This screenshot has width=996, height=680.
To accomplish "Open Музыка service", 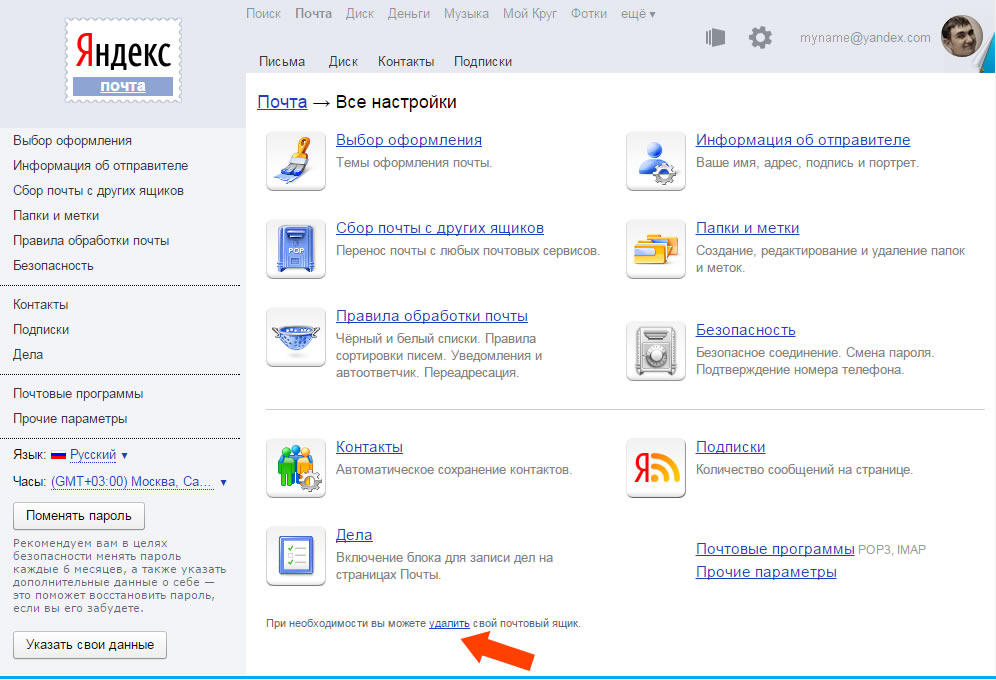I will point(466,13).
